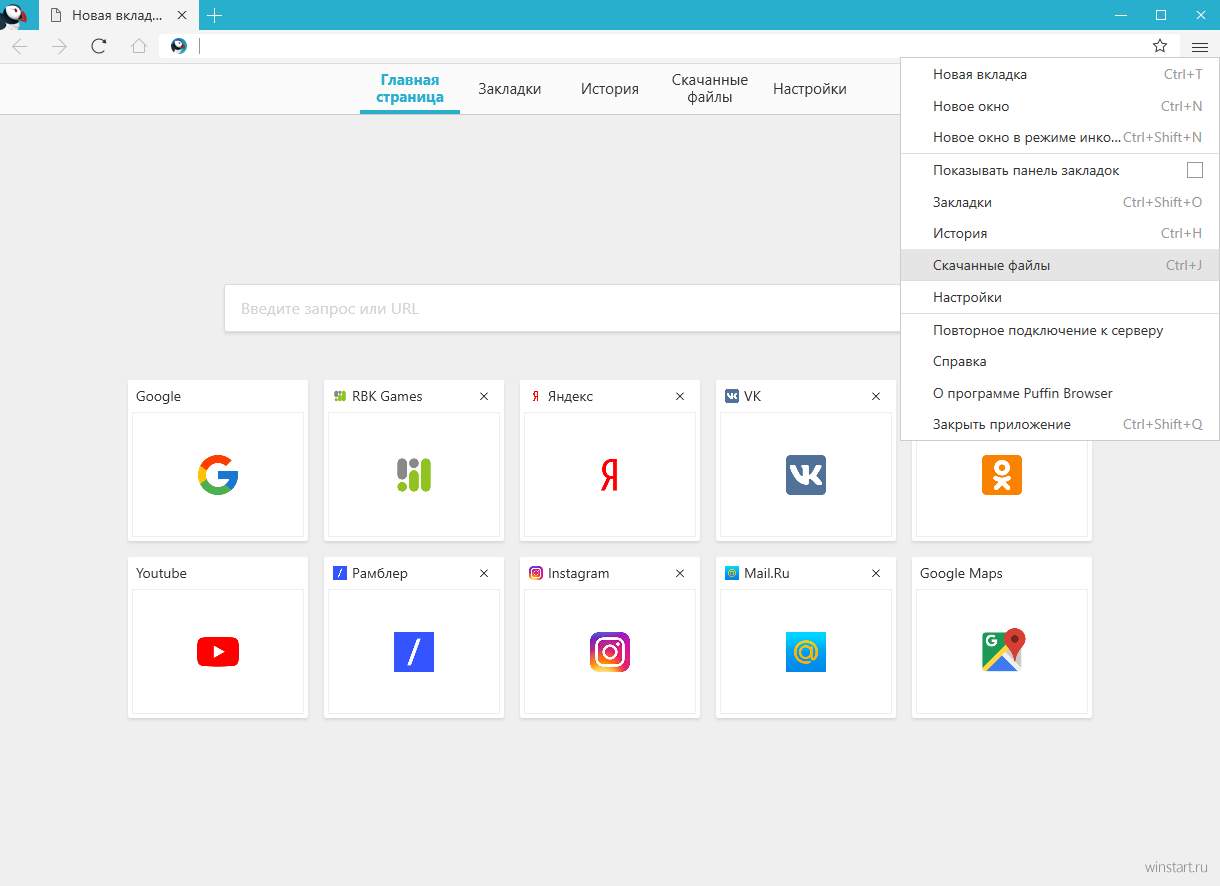Image resolution: width=1220 pixels, height=886 pixels.
Task: Open the Instagram camera logo thumbnail
Action: 610,652
